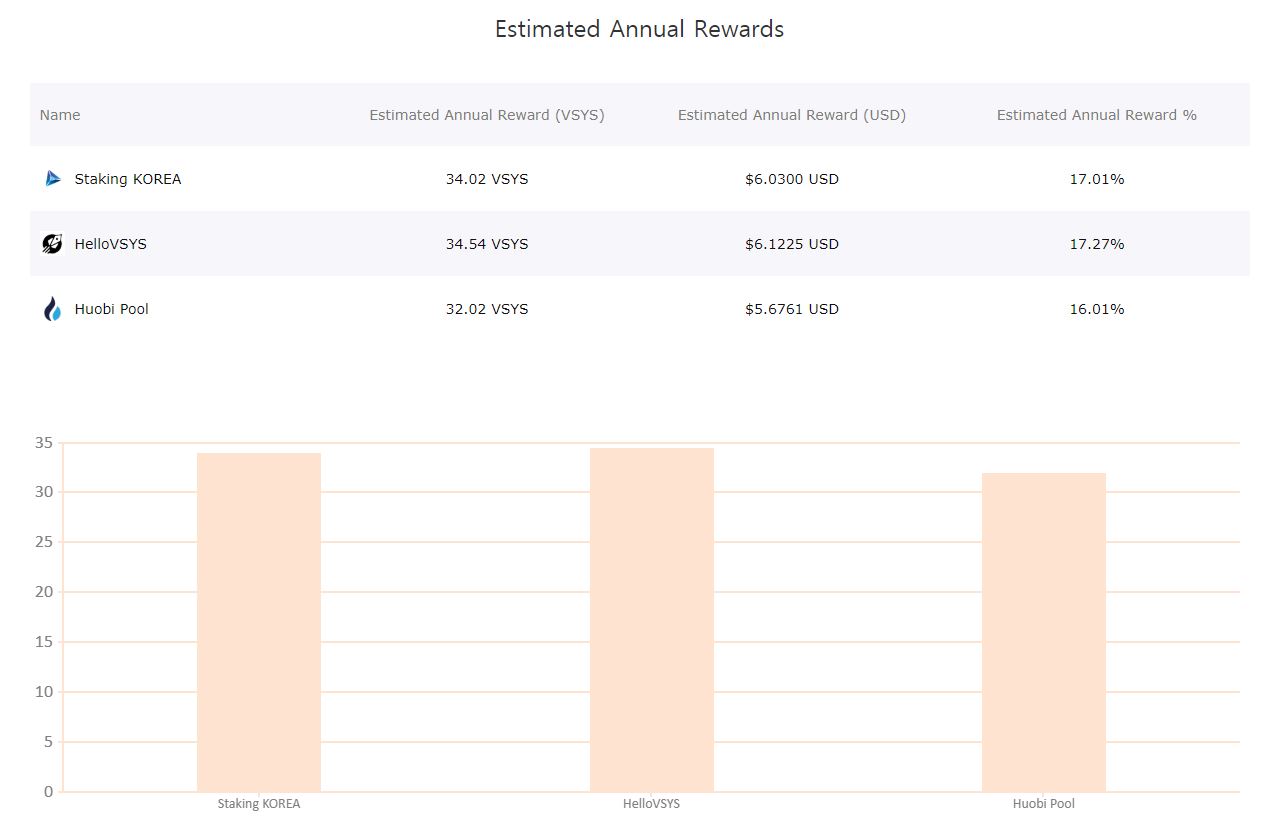
Task: Click the Huobi Pool chart bar
Action: (1044, 632)
